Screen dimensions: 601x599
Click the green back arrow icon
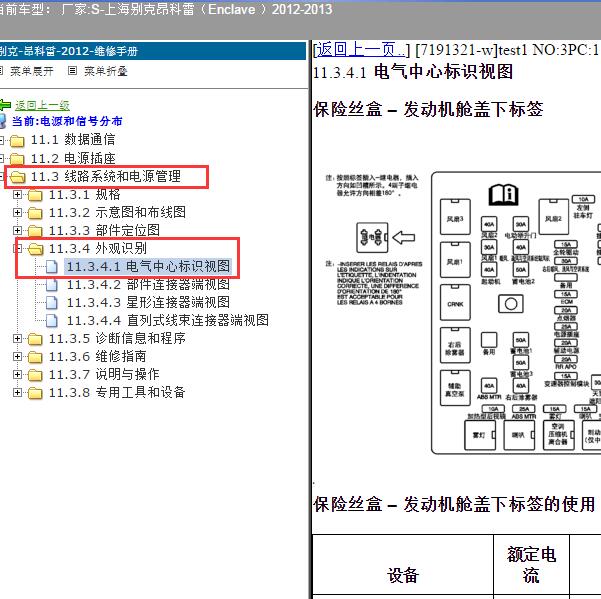click(5, 105)
